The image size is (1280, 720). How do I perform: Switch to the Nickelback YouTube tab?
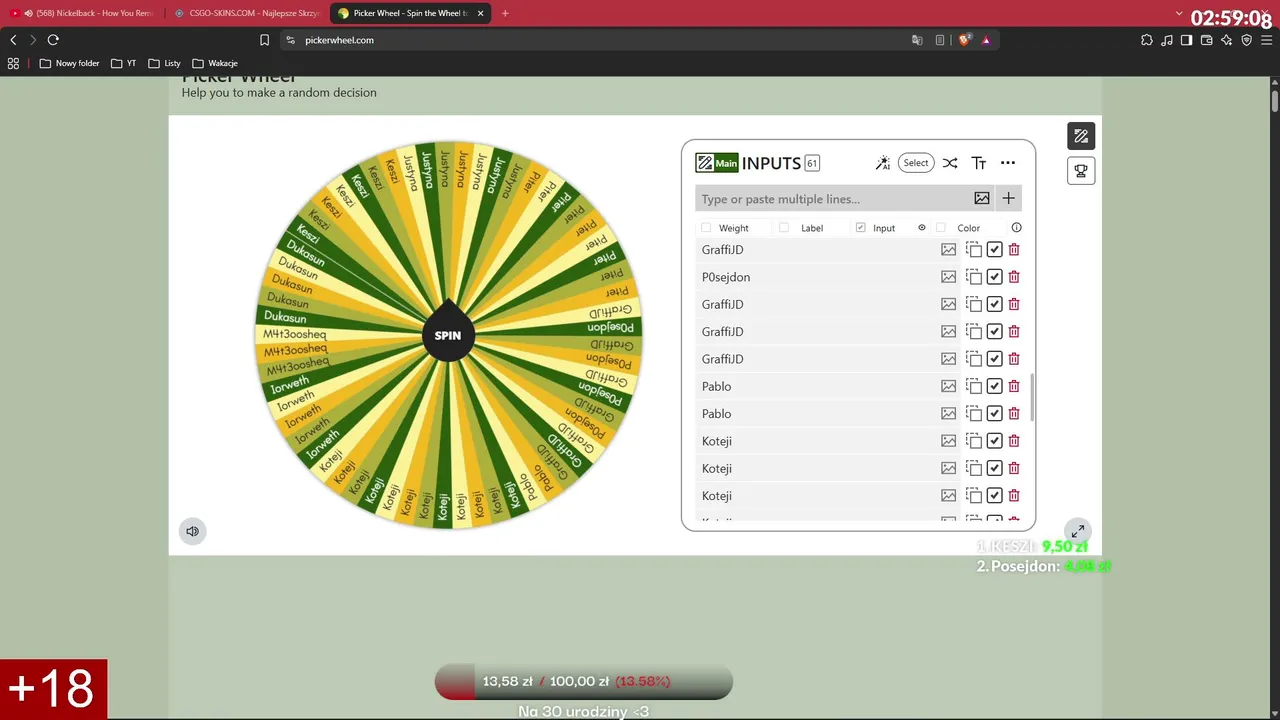pyautogui.click(x=82, y=13)
